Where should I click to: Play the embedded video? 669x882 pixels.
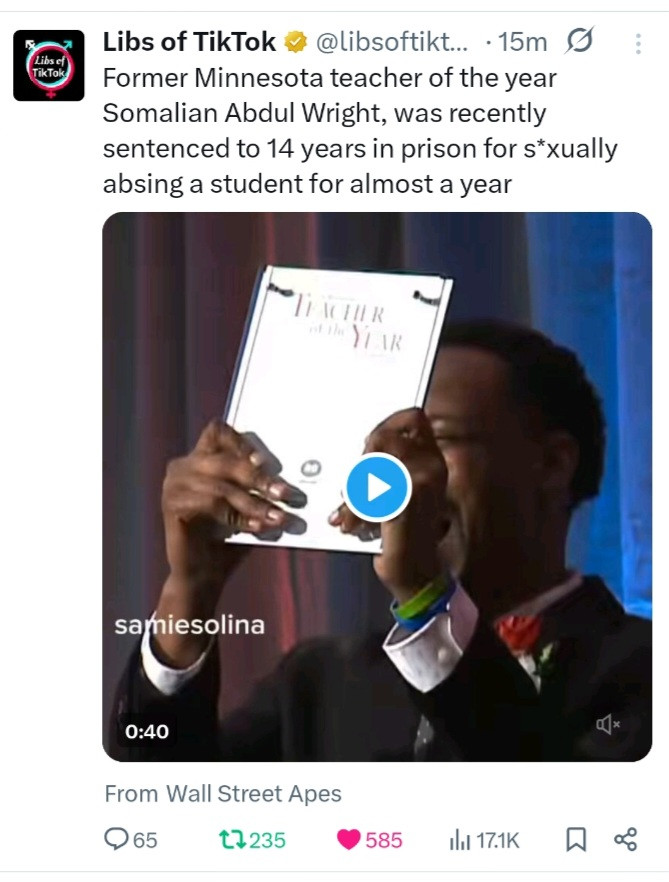[377, 487]
